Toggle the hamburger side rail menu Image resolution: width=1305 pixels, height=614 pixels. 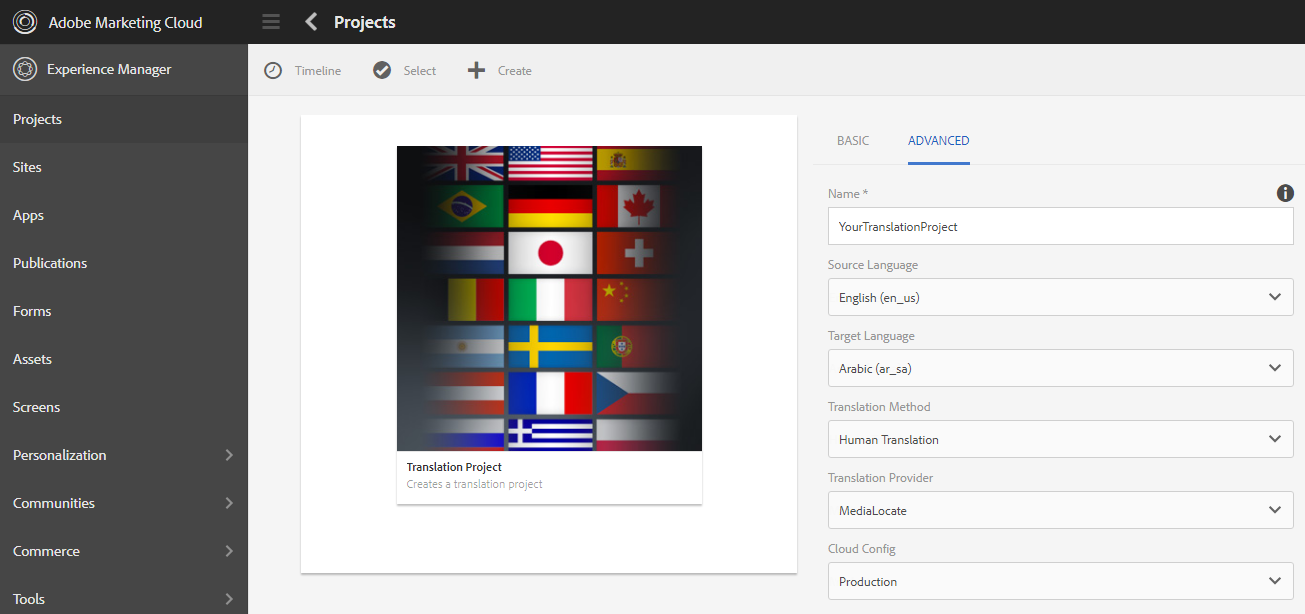click(x=271, y=22)
